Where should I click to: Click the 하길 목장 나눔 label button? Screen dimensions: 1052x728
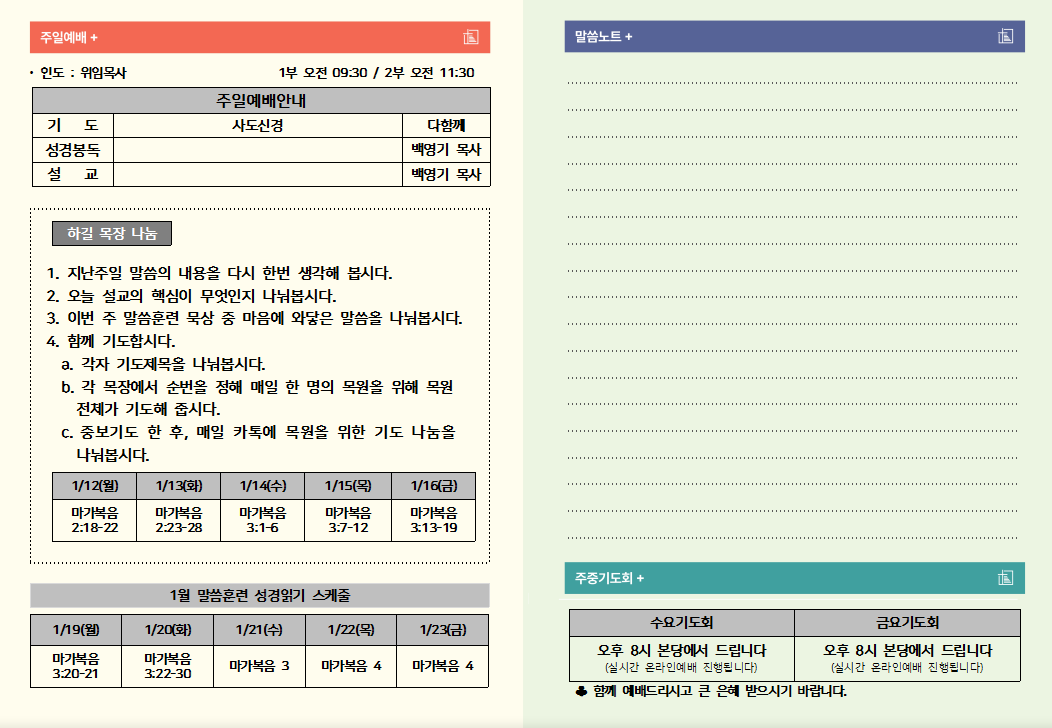(112, 233)
